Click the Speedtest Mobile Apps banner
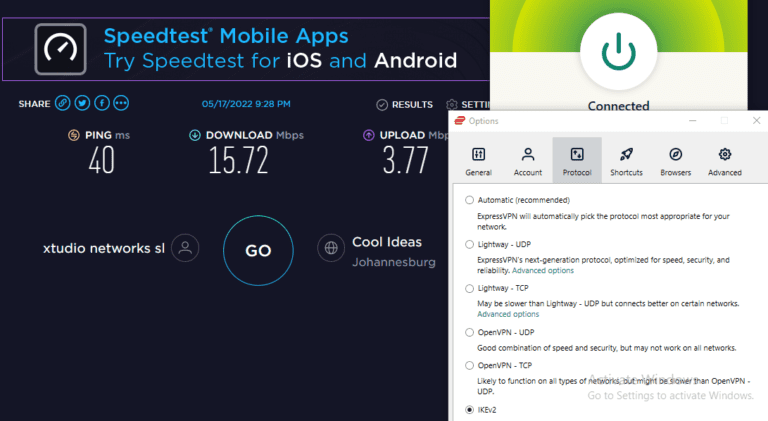Screen dimensions: 768x421 tap(246, 49)
